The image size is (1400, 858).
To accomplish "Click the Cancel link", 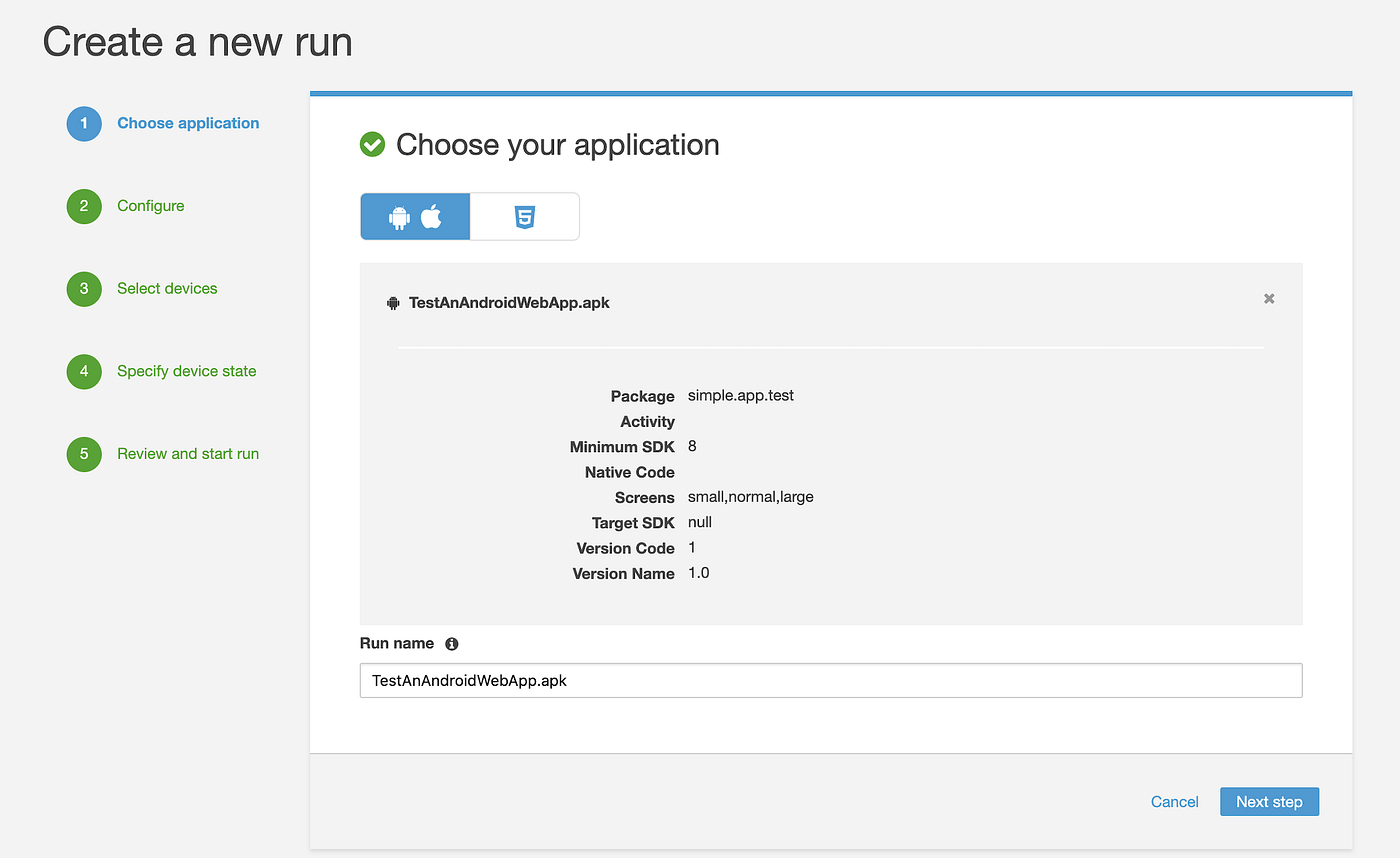I will point(1174,801).
